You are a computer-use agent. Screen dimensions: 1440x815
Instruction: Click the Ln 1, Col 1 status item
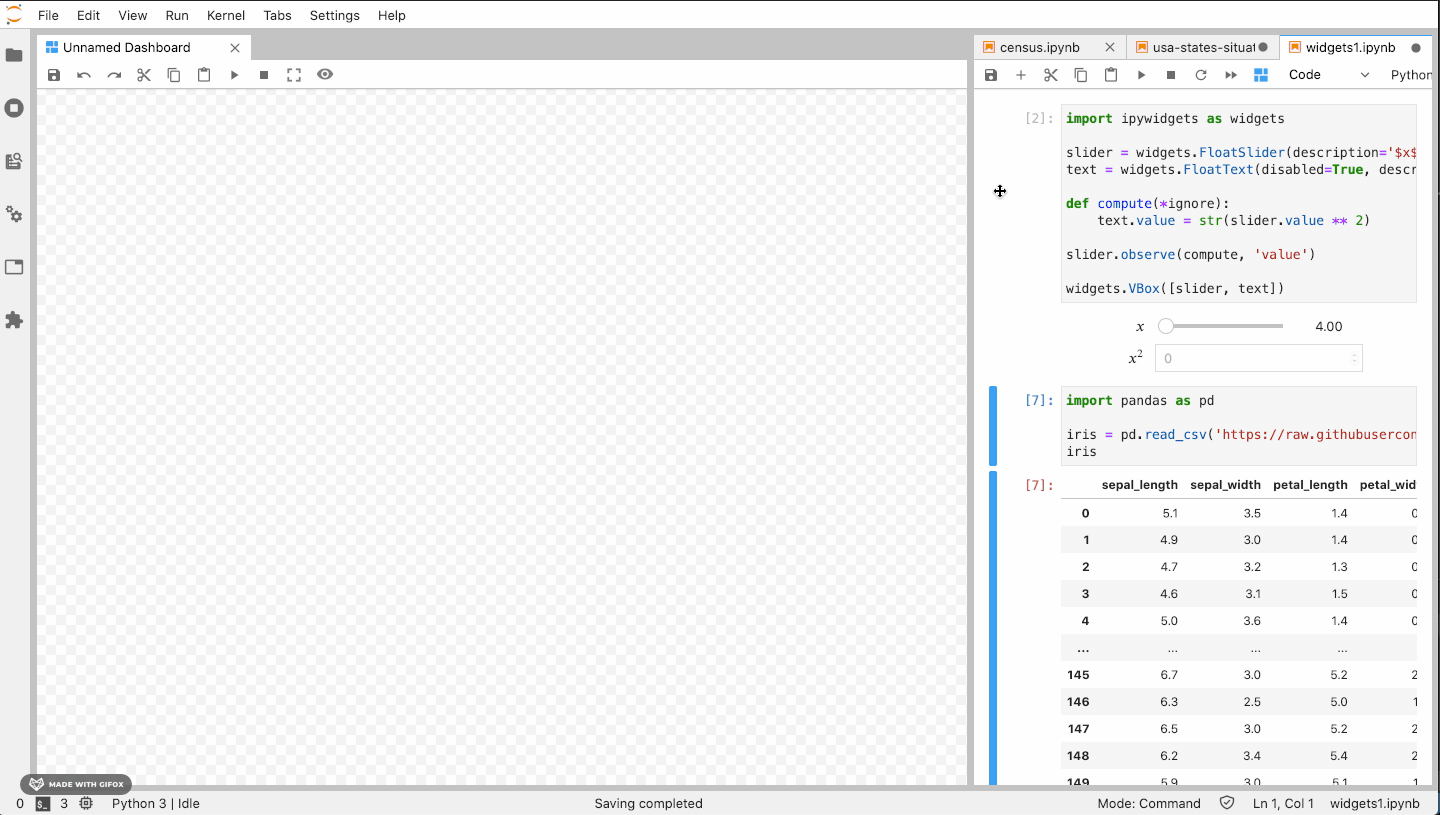1283,803
